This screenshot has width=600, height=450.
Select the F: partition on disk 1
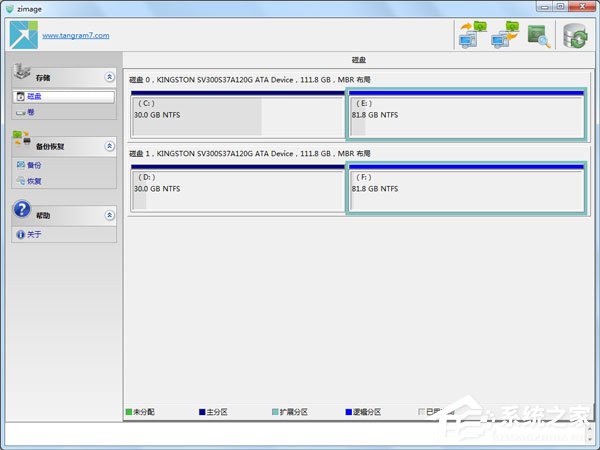pyautogui.click(x=465, y=188)
